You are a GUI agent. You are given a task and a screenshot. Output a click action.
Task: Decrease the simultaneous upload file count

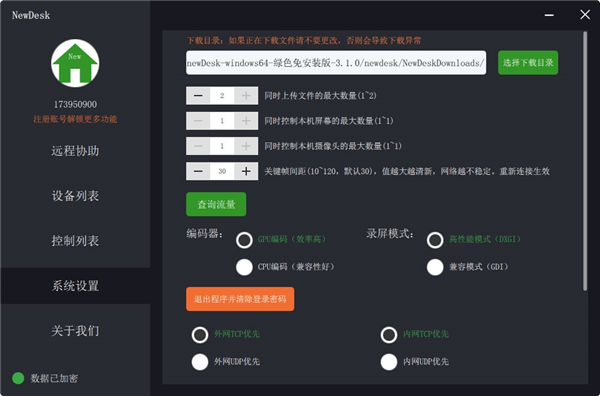coord(198,96)
